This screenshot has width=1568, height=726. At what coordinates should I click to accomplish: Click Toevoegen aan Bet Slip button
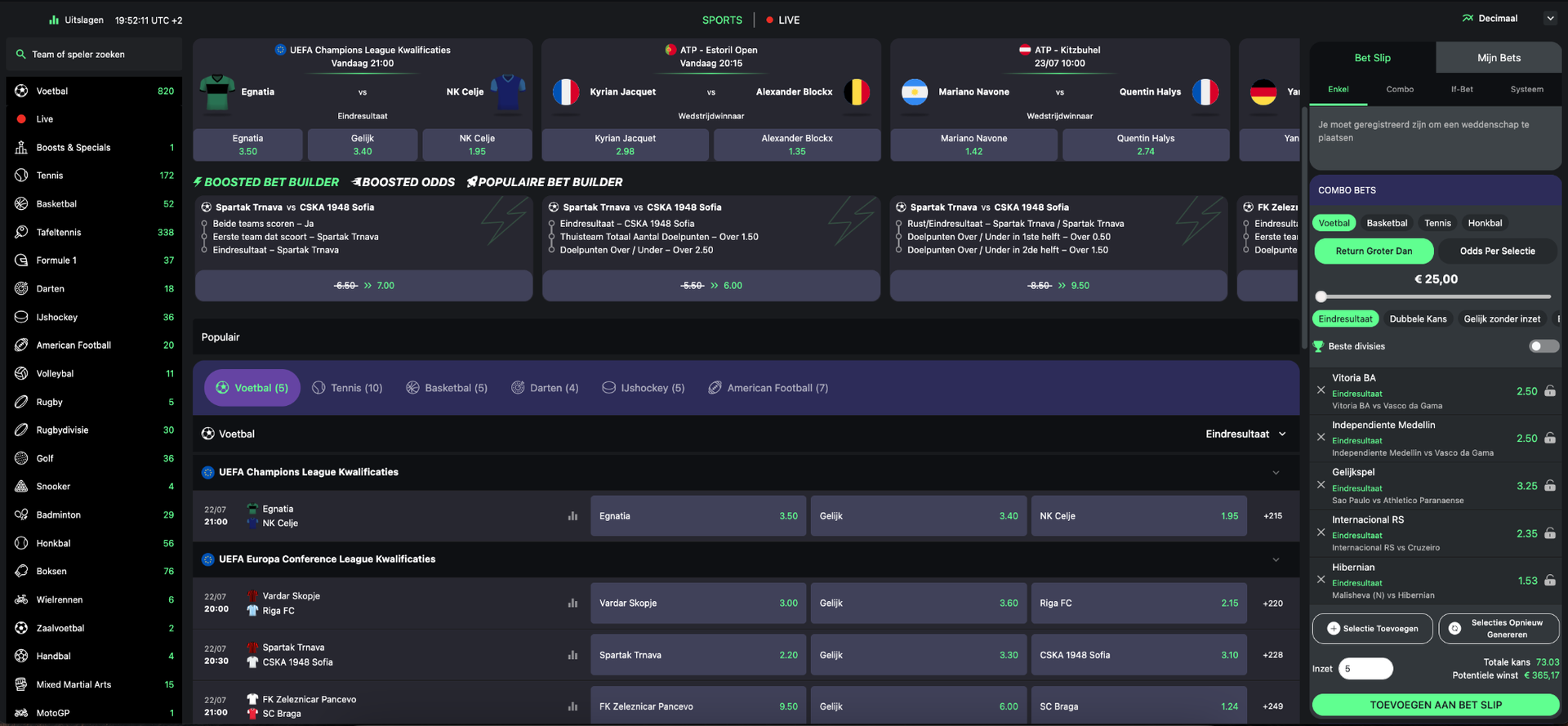(x=1436, y=705)
